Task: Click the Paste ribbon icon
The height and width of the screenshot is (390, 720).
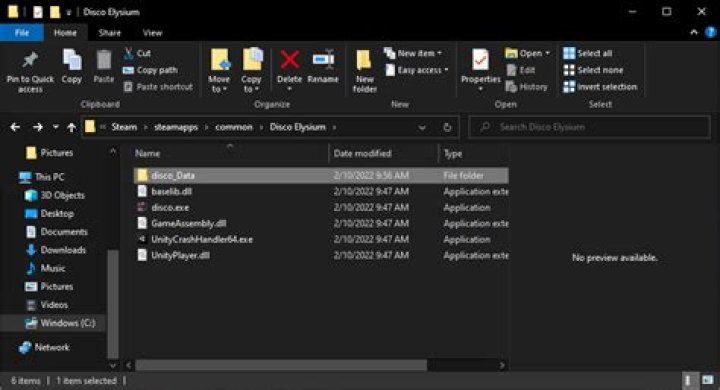Action: (x=104, y=61)
